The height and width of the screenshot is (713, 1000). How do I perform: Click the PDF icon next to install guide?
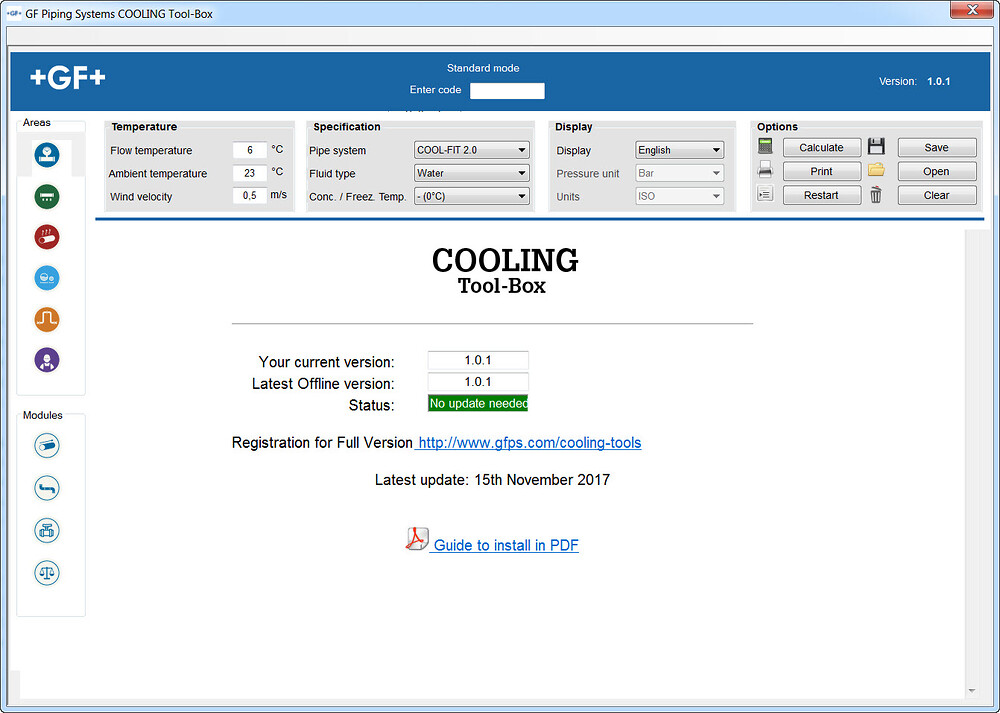(416, 540)
